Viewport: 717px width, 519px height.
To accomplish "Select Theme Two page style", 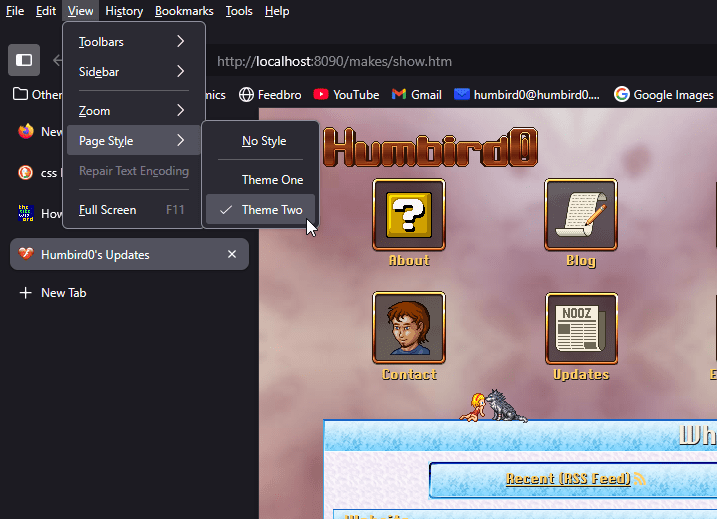I will 271,210.
